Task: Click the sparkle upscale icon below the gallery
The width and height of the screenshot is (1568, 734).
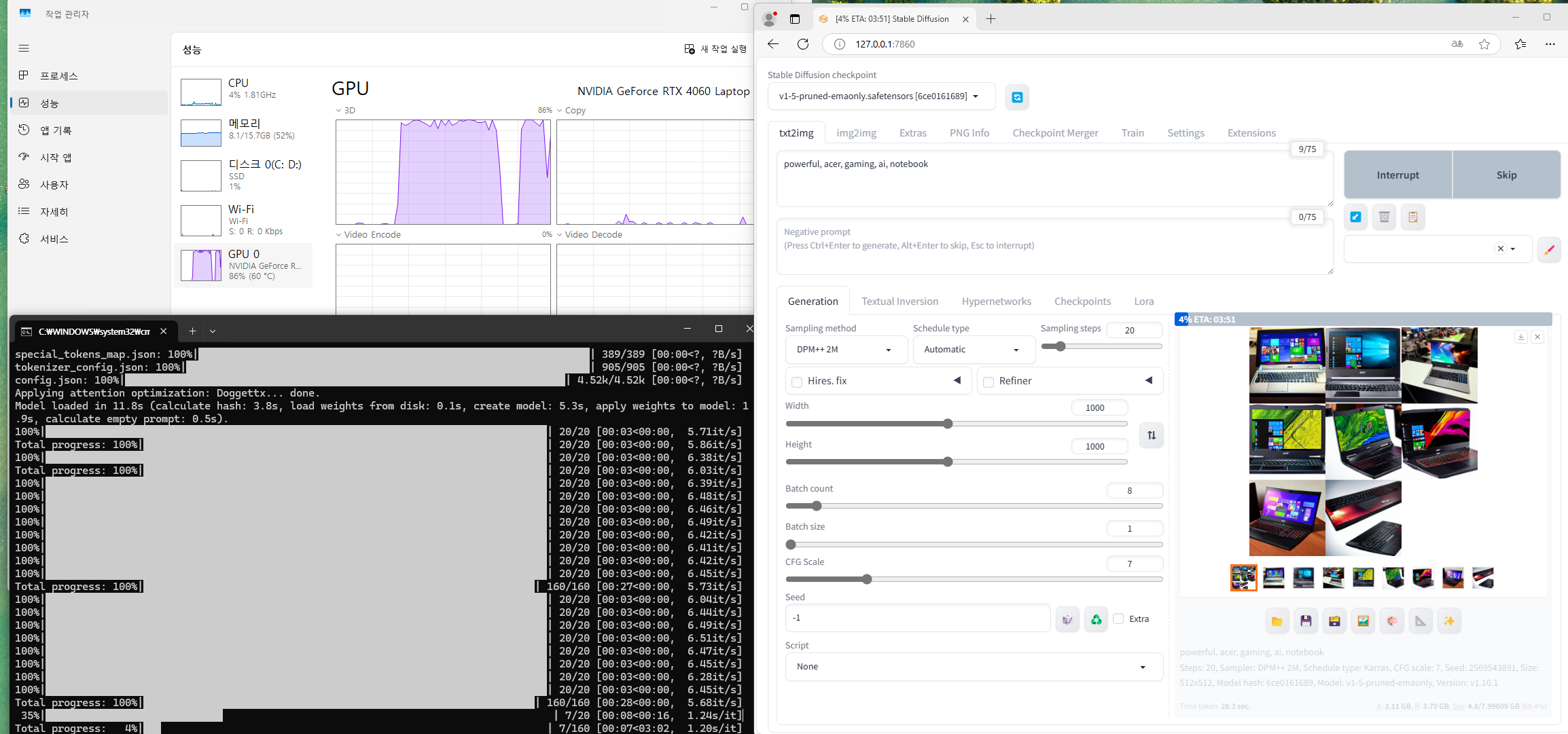Action: 1449,621
